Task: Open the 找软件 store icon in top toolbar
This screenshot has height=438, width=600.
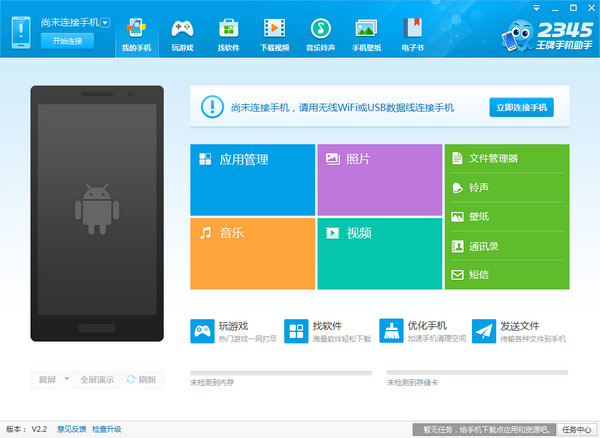Action: coord(228,29)
